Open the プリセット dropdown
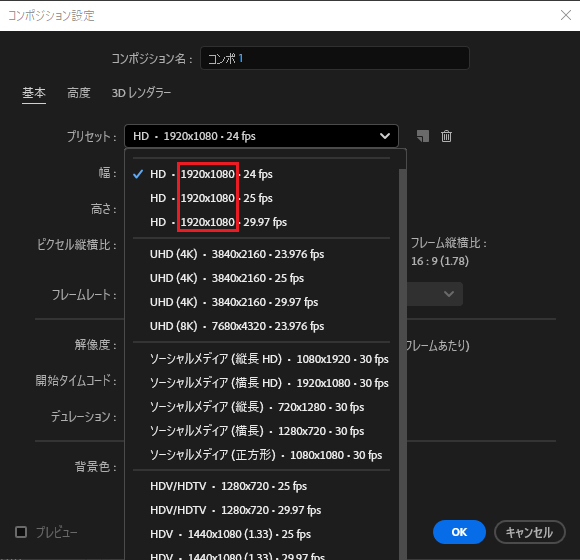Screen dimensions: 580x560 point(261,136)
